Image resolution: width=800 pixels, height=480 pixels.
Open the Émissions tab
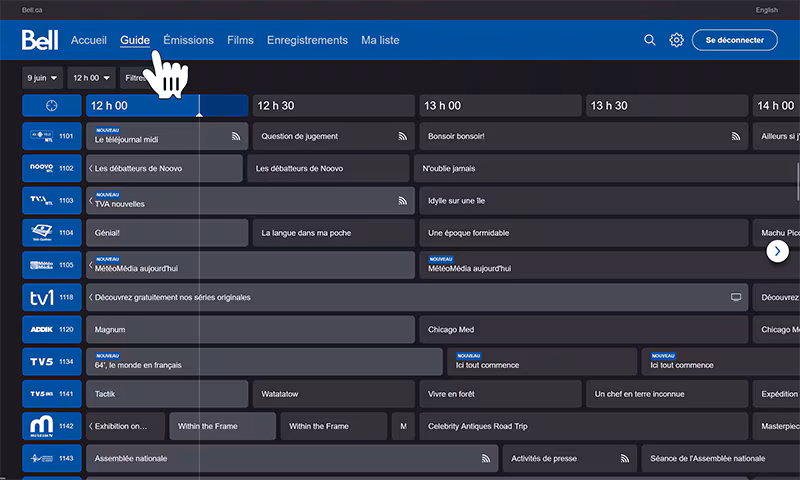pyautogui.click(x=188, y=40)
